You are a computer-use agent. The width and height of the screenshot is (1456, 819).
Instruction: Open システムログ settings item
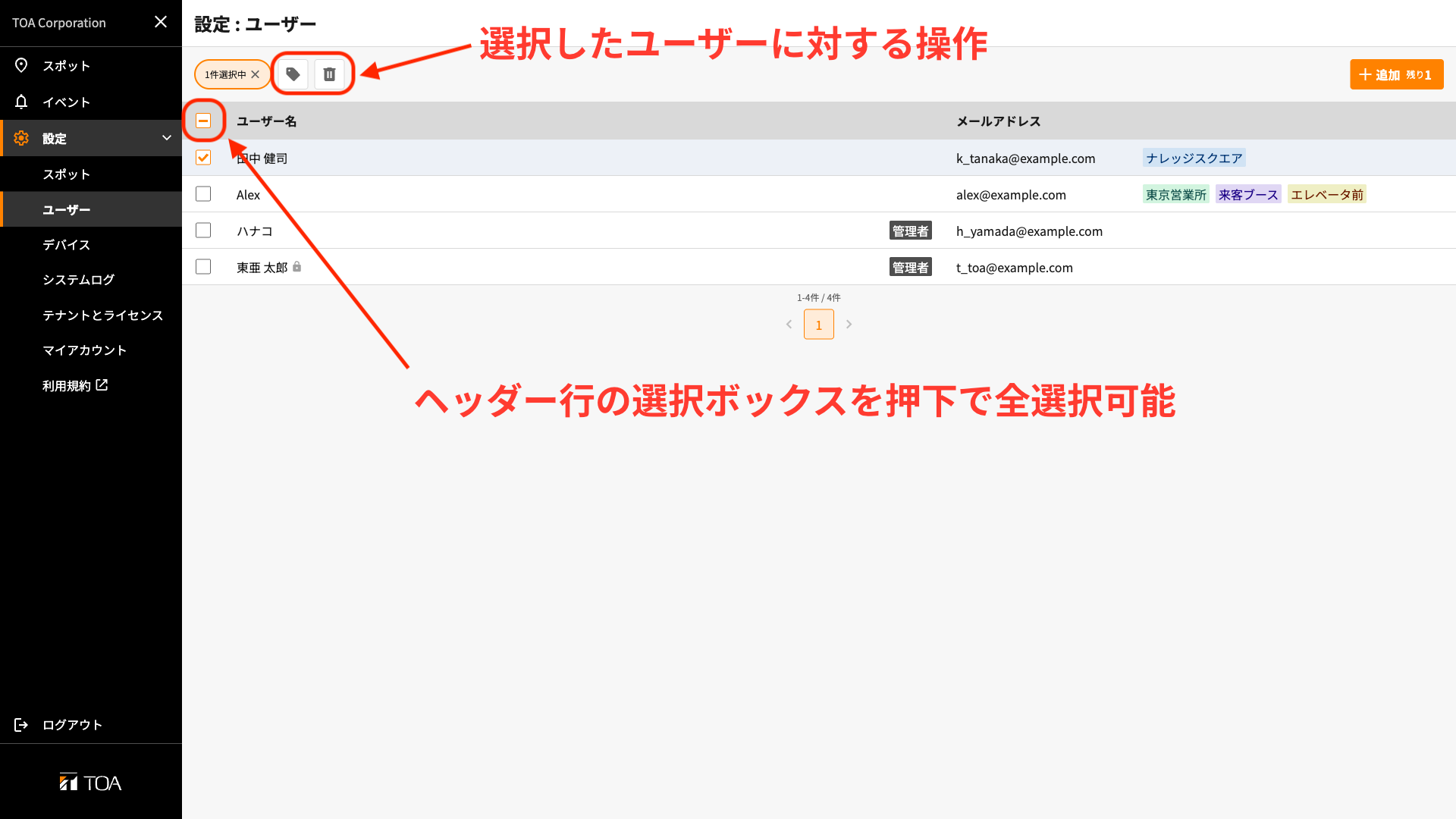tap(91, 280)
